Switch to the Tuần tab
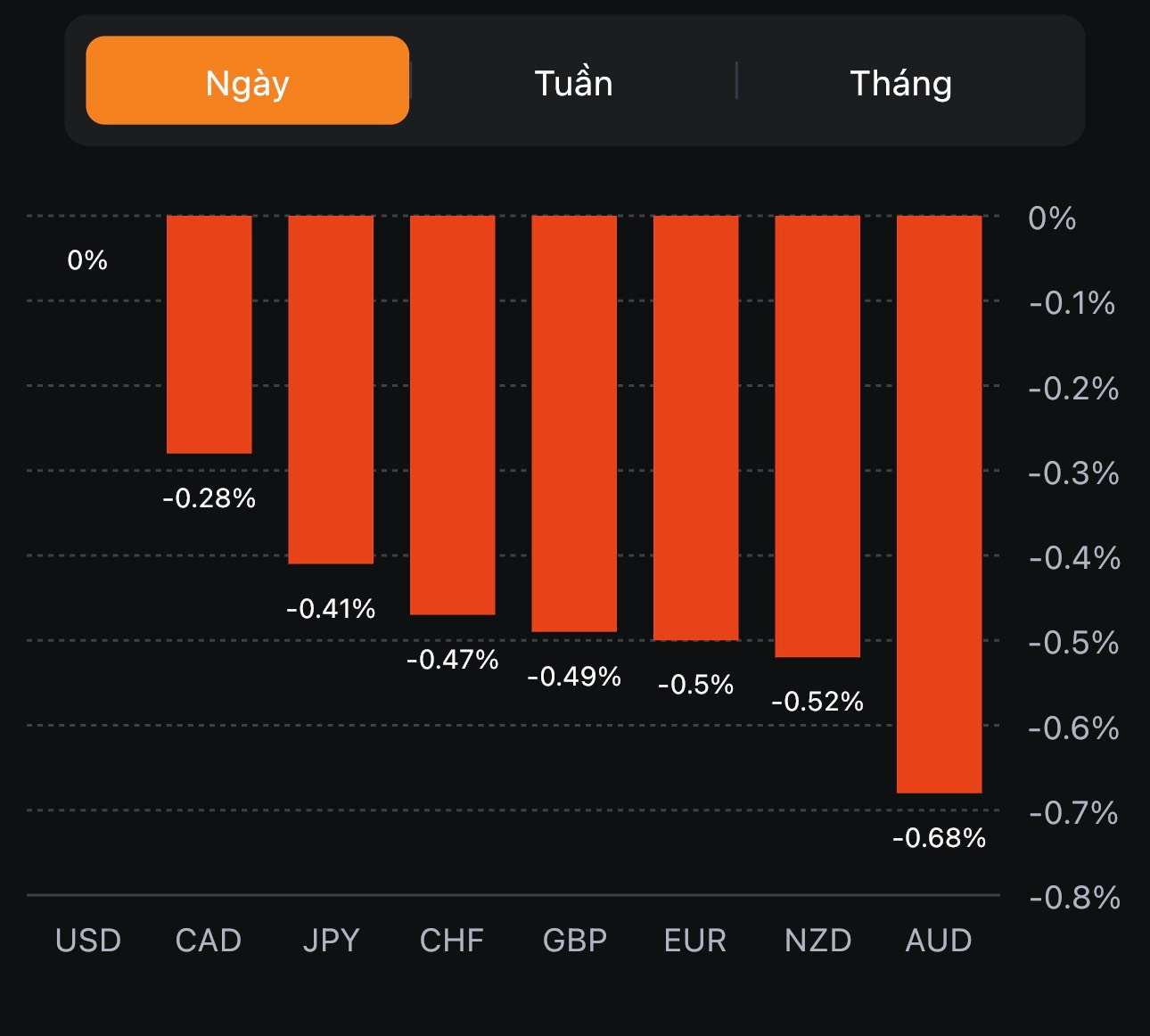 click(573, 83)
